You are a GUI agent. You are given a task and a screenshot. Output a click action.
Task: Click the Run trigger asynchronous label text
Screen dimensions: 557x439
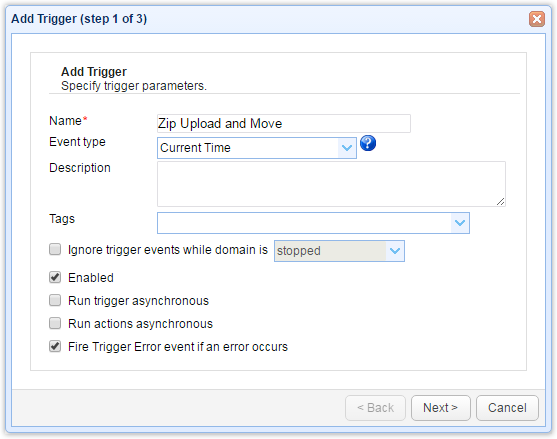point(139,301)
